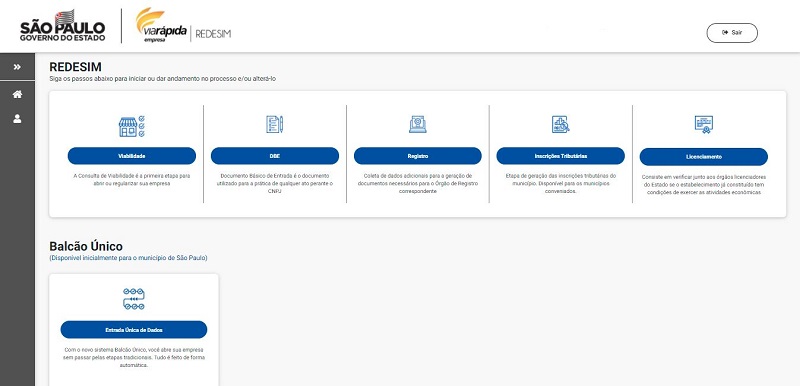
Task: Click the Balcão Único section heading
Action: pyautogui.click(x=86, y=247)
